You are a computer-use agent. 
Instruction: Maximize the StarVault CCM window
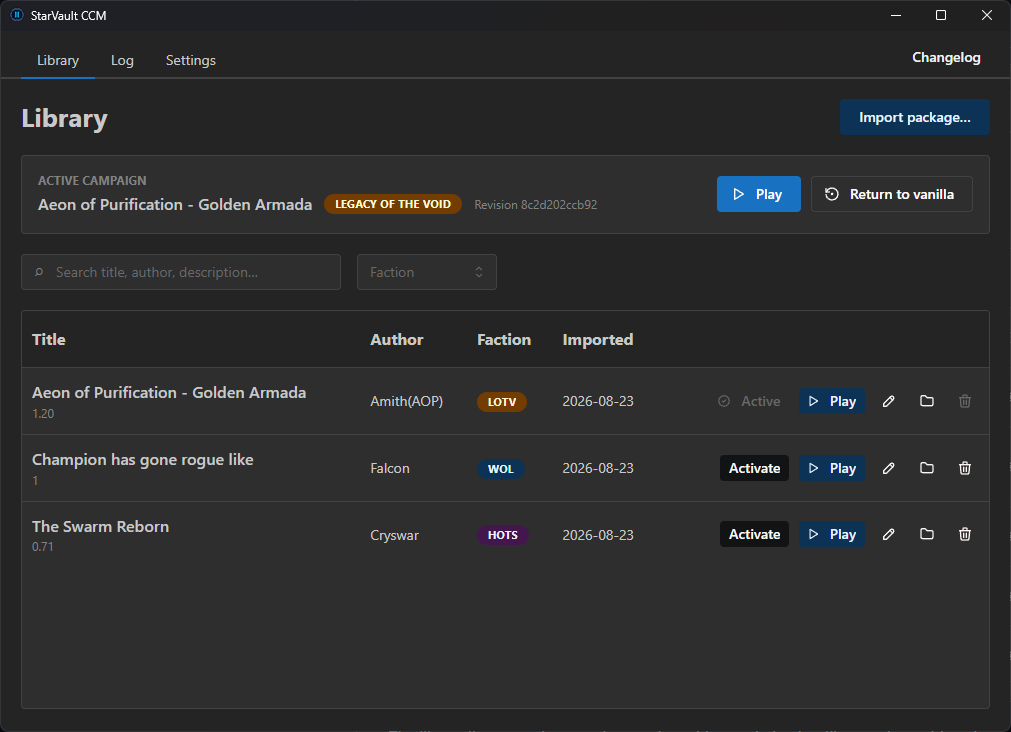(x=941, y=15)
